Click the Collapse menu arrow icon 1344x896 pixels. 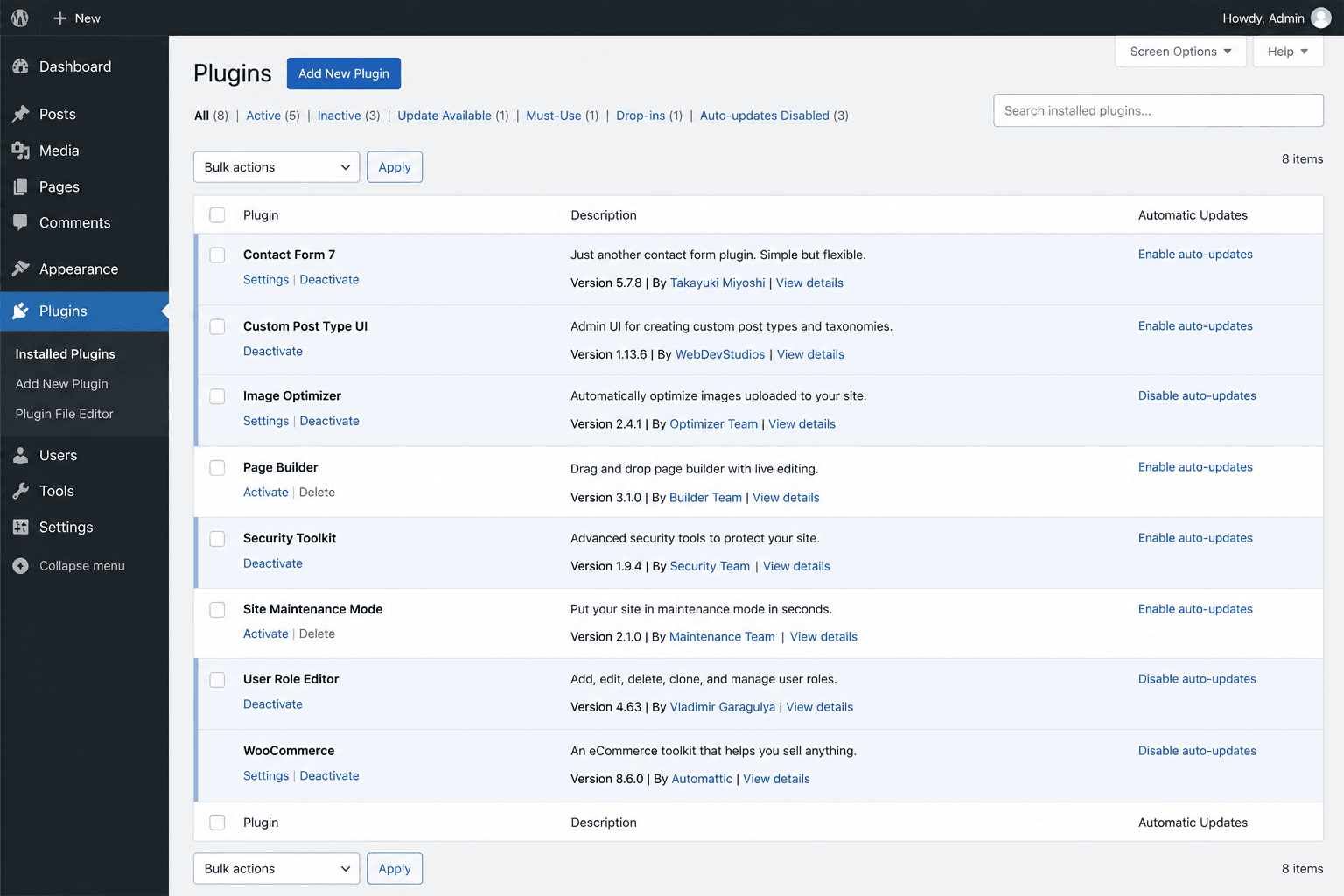click(x=21, y=566)
